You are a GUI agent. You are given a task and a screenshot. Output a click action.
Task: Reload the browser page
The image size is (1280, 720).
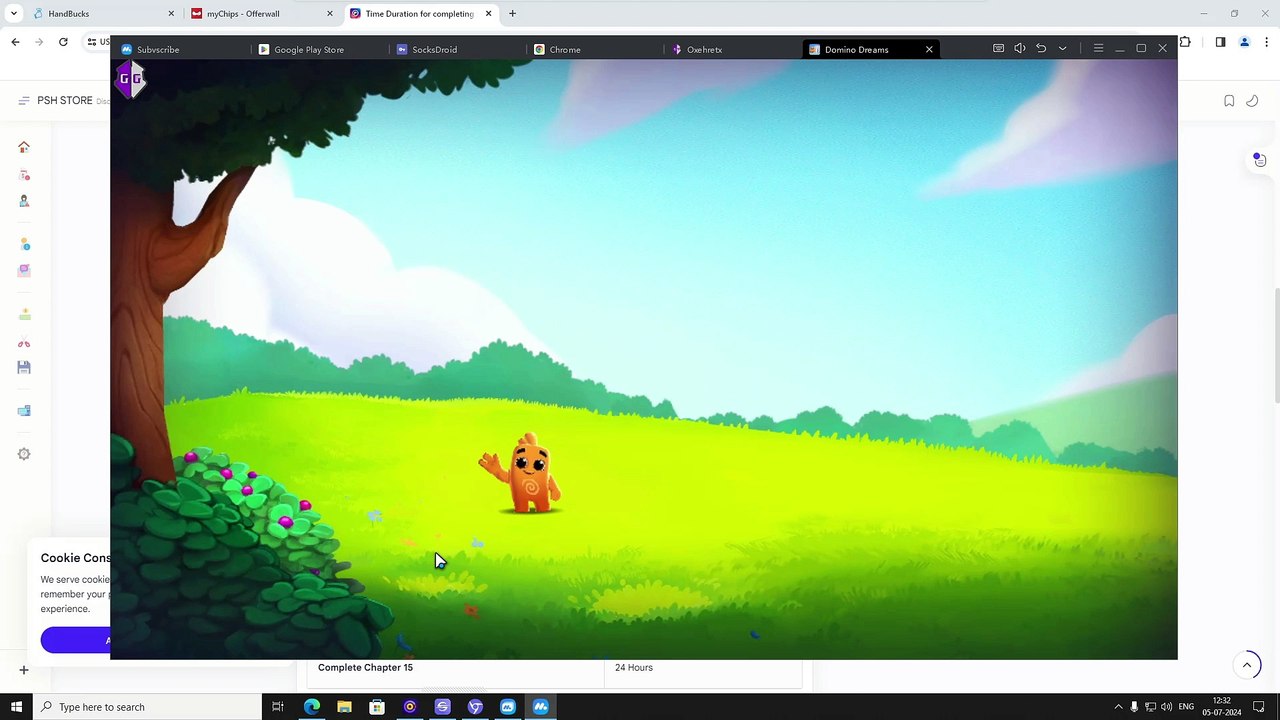point(63,42)
